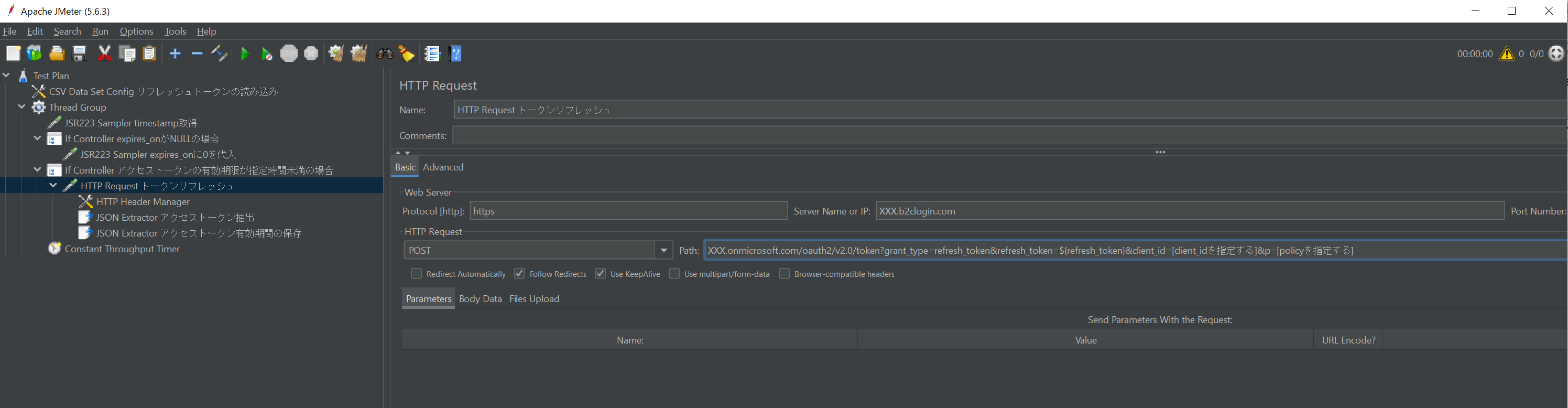Open the Function Helper dialog icon

pyautogui.click(x=432, y=54)
